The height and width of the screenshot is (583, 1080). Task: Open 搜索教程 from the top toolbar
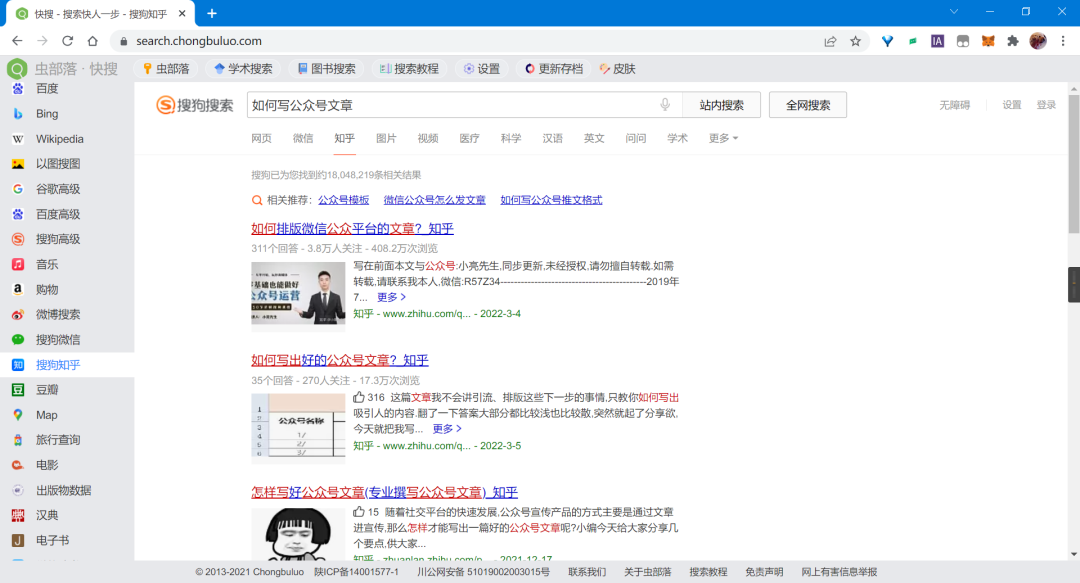409,69
